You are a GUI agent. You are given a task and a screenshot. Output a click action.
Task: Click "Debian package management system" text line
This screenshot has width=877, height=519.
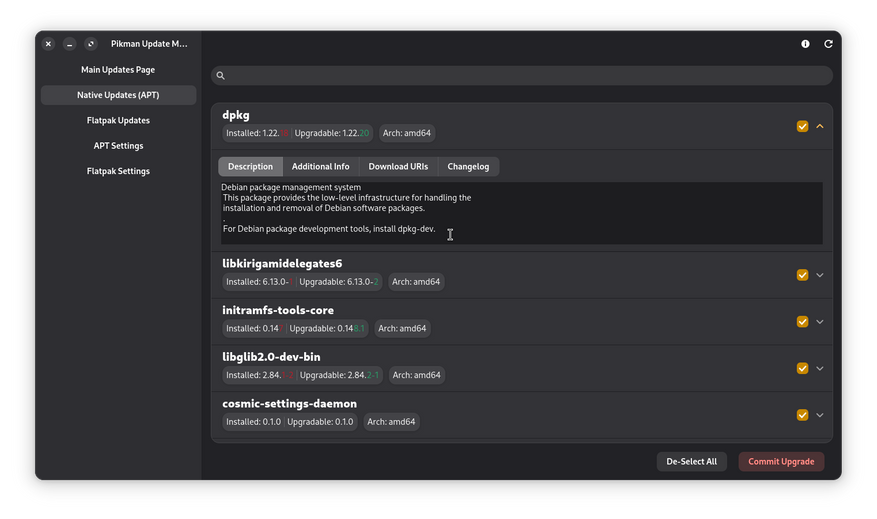(291, 187)
